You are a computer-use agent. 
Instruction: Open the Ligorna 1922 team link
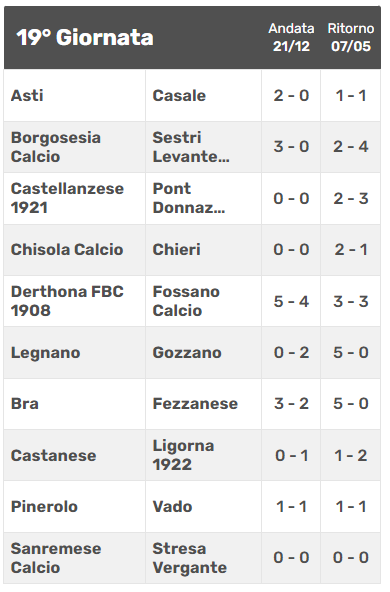pyautogui.click(x=183, y=455)
